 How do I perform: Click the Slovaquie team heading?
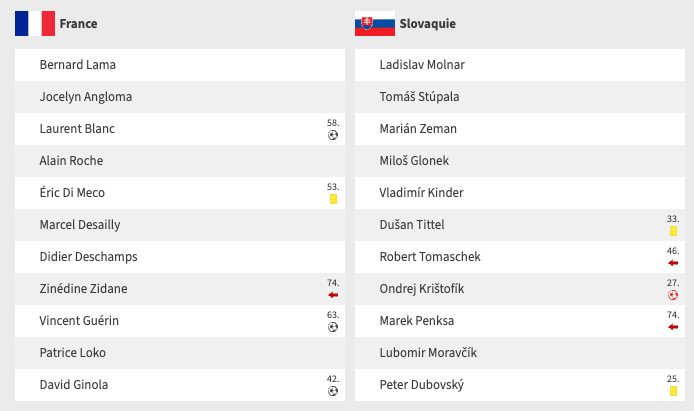(x=427, y=23)
